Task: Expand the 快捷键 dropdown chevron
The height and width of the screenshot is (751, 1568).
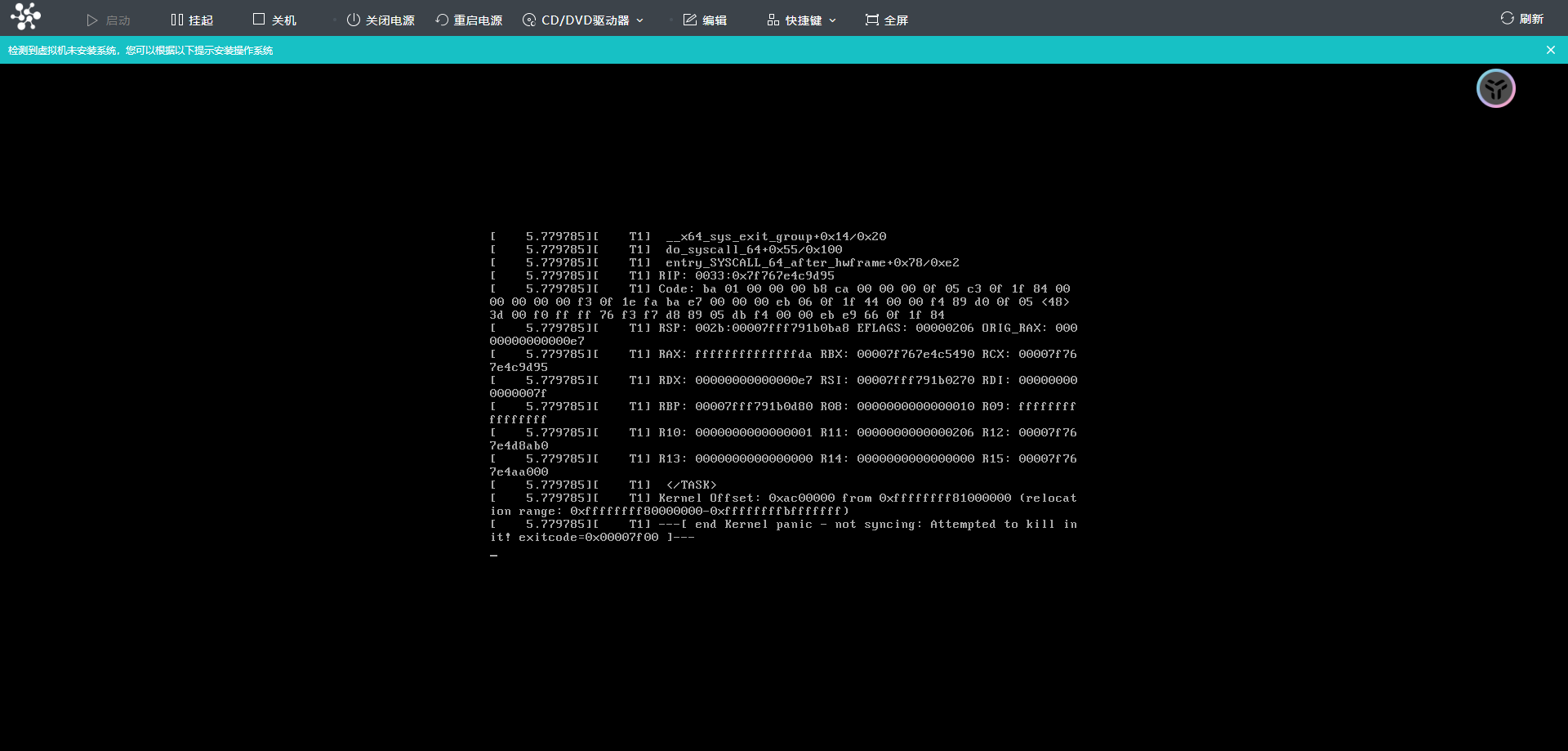Action: [x=833, y=20]
